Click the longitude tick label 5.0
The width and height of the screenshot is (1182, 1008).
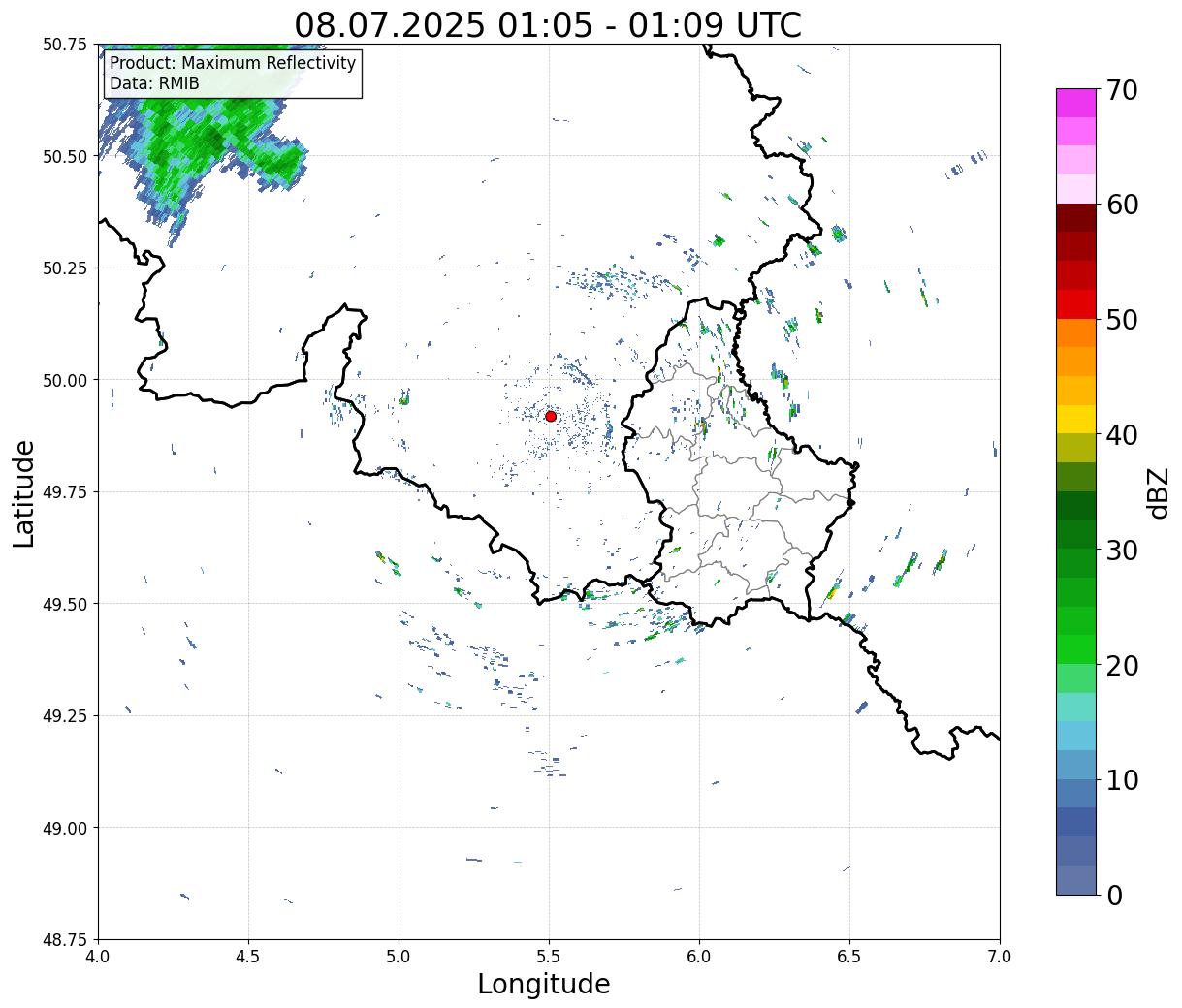pyautogui.click(x=399, y=956)
